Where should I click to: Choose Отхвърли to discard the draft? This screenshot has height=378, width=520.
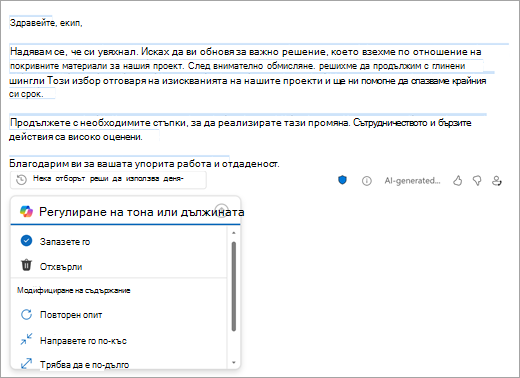coord(119,266)
